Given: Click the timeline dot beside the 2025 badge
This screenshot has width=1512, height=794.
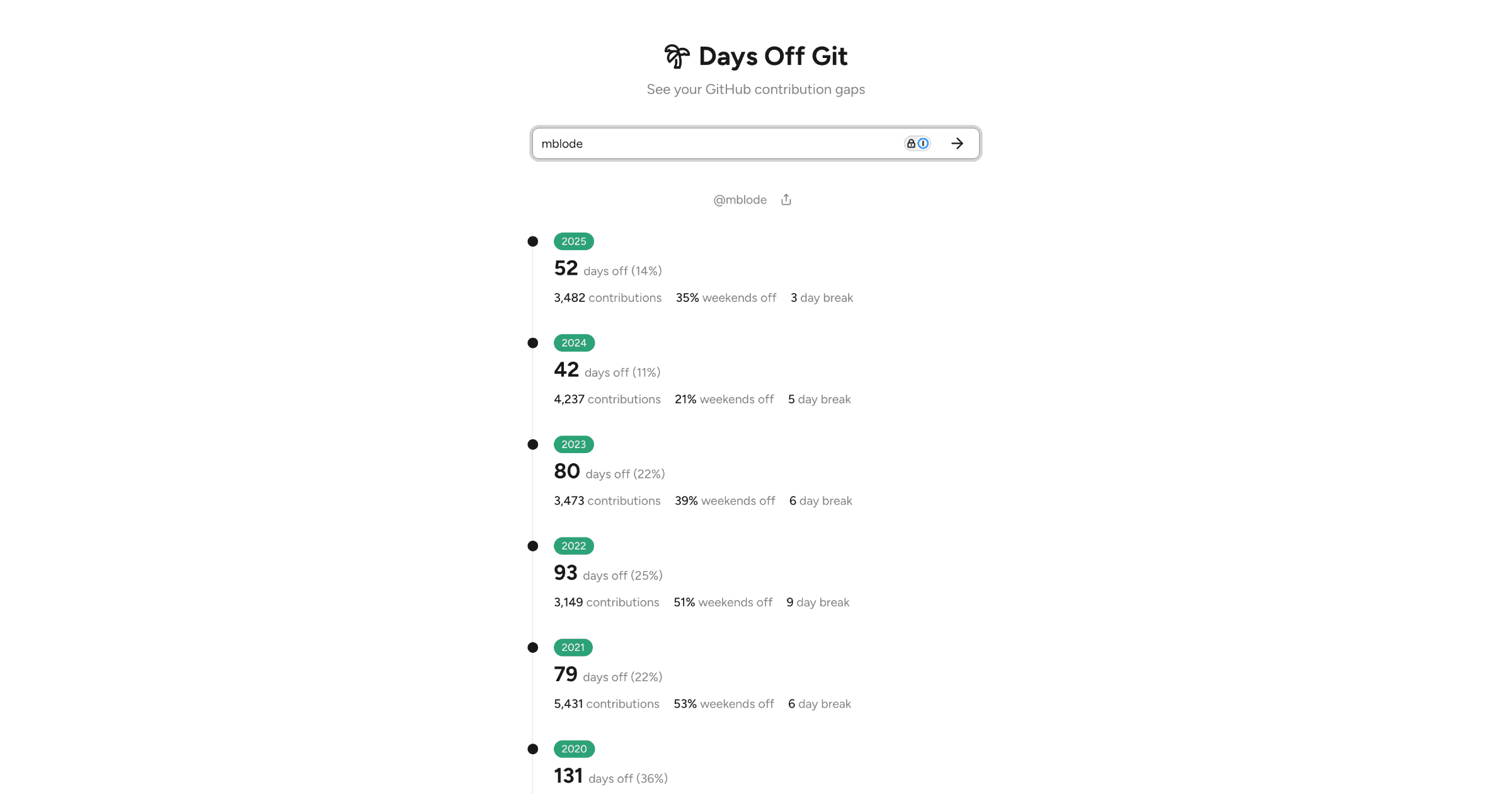Looking at the screenshot, I should (x=532, y=241).
